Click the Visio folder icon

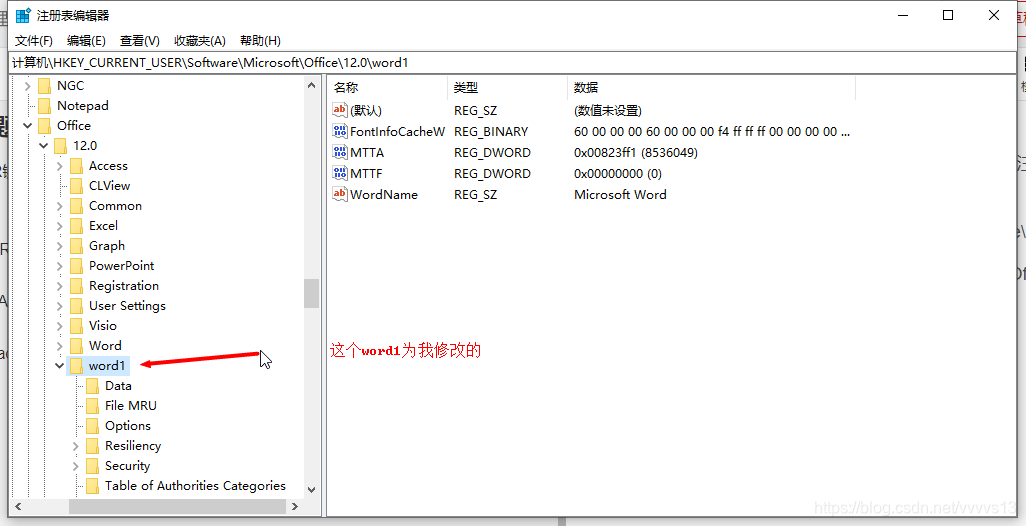point(77,326)
